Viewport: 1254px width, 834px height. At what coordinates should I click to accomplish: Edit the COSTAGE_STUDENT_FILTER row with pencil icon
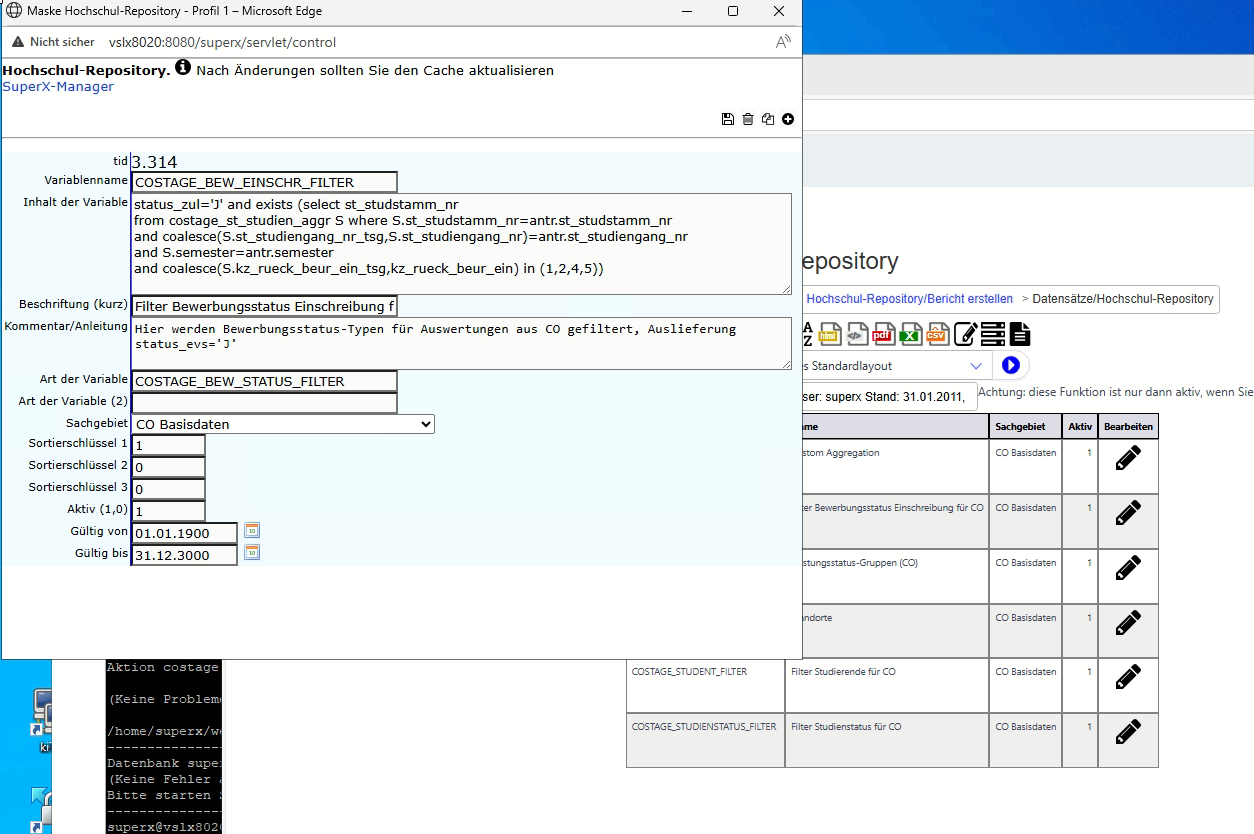pos(1127,677)
